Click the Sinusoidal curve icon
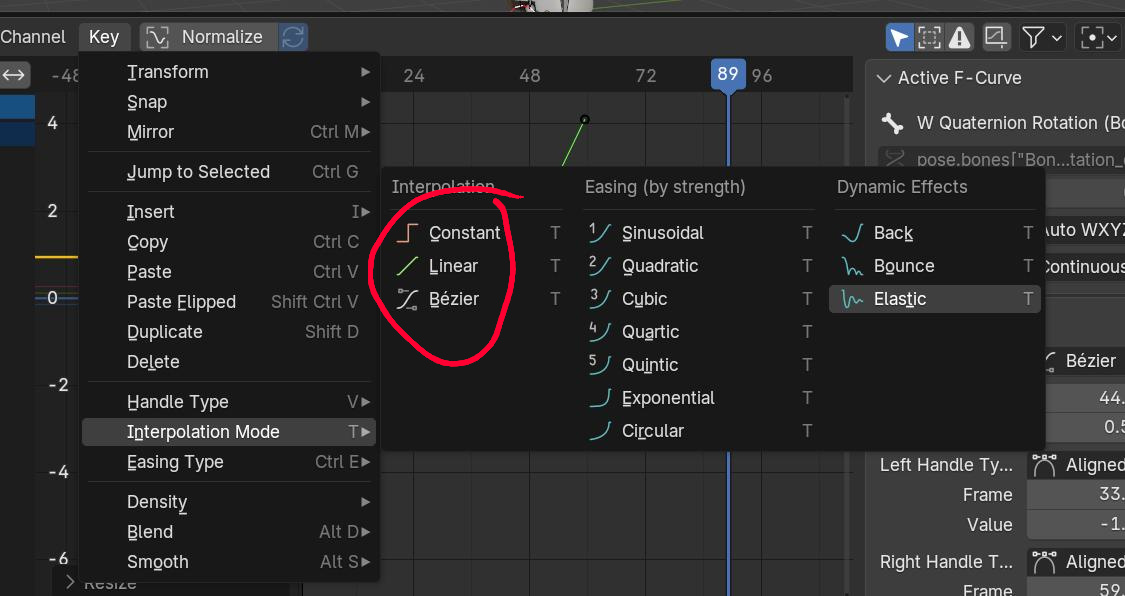1125x596 pixels. click(599, 232)
